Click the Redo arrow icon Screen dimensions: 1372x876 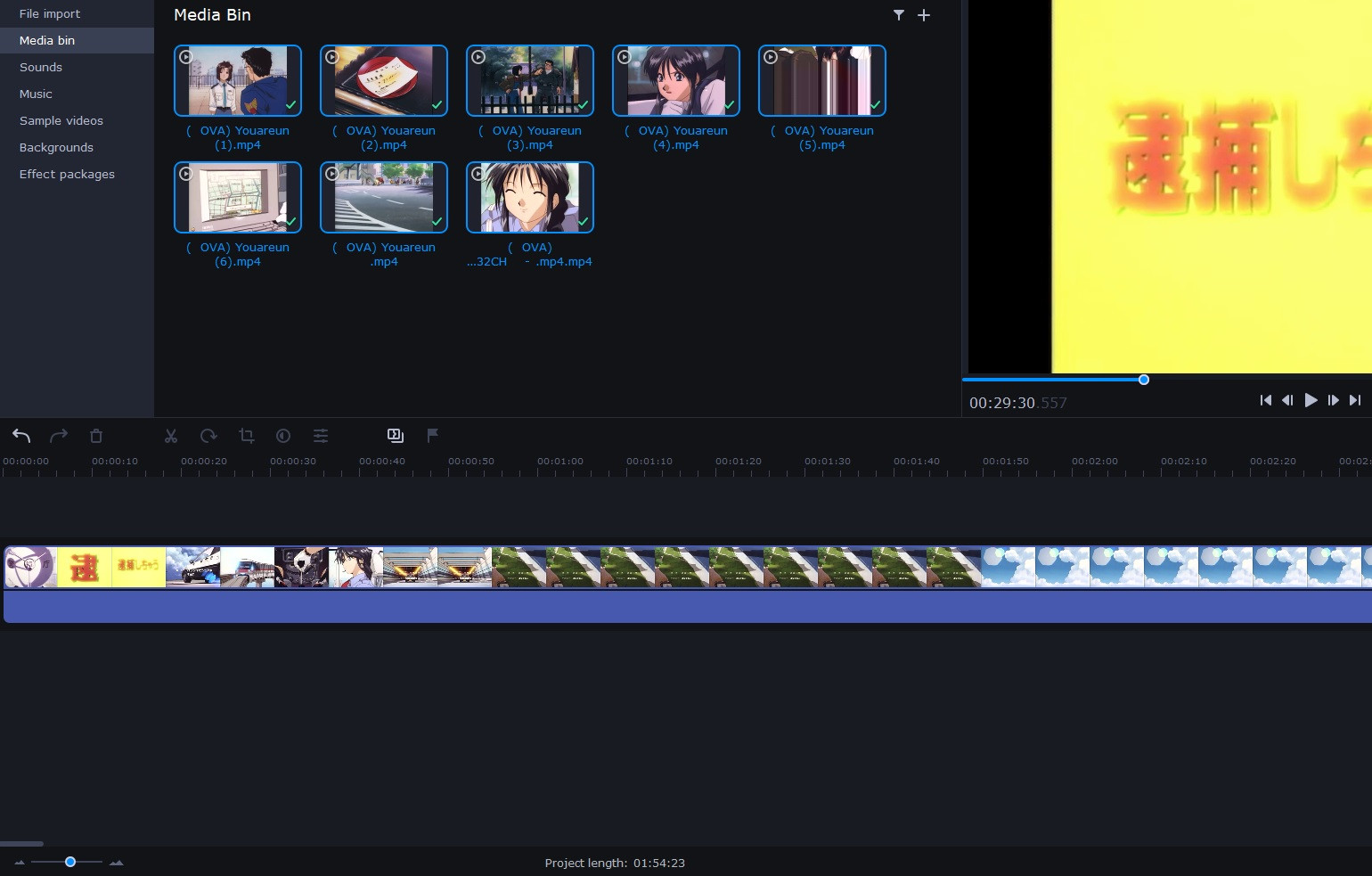tap(59, 436)
